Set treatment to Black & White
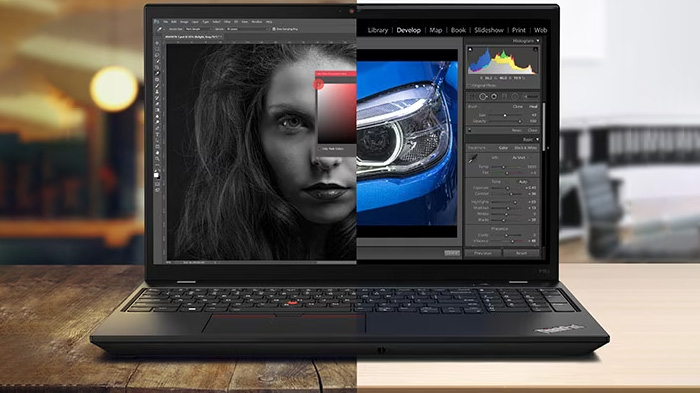Screen dimensions: 700x393 click(x=525, y=148)
